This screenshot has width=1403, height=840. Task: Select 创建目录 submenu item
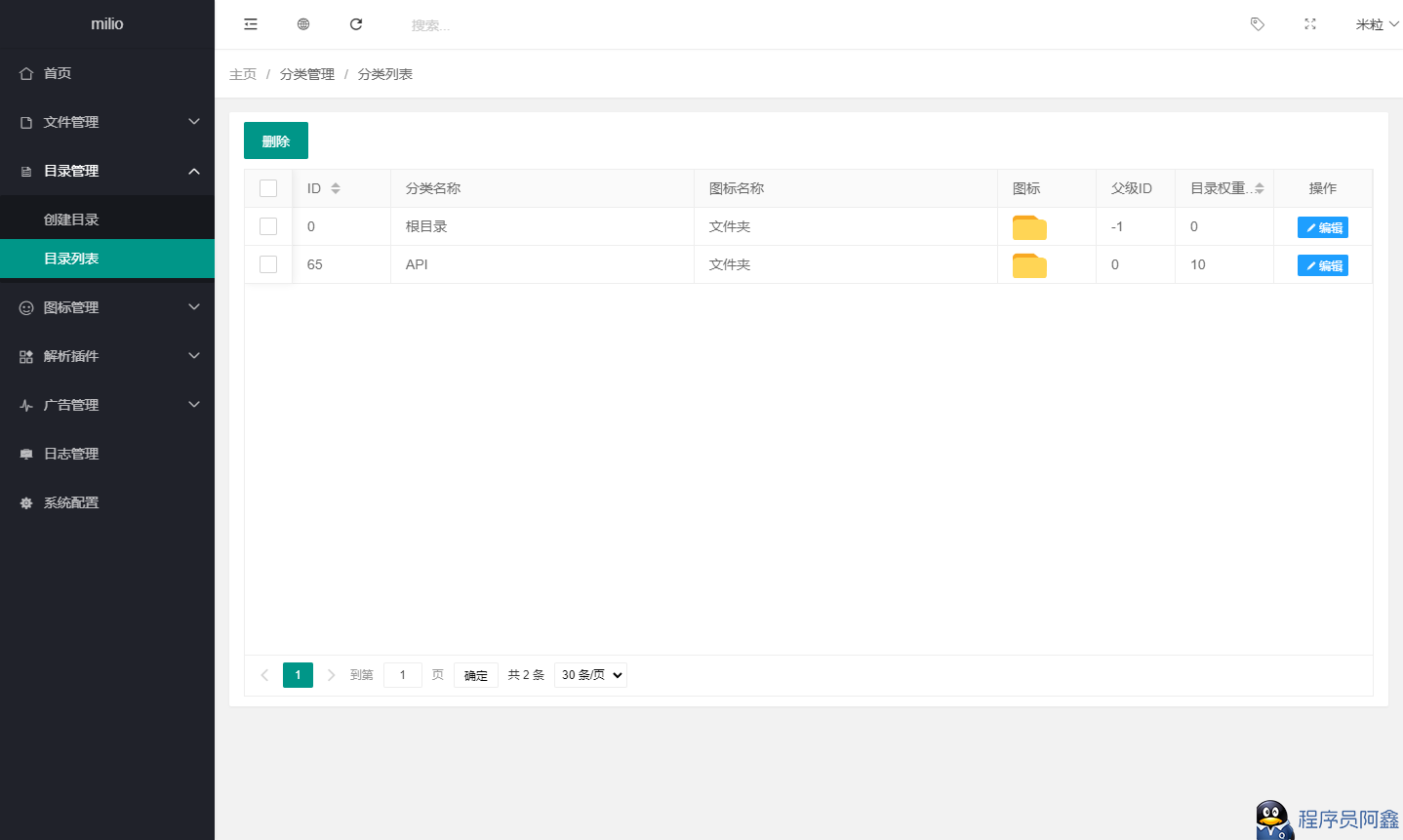point(107,220)
